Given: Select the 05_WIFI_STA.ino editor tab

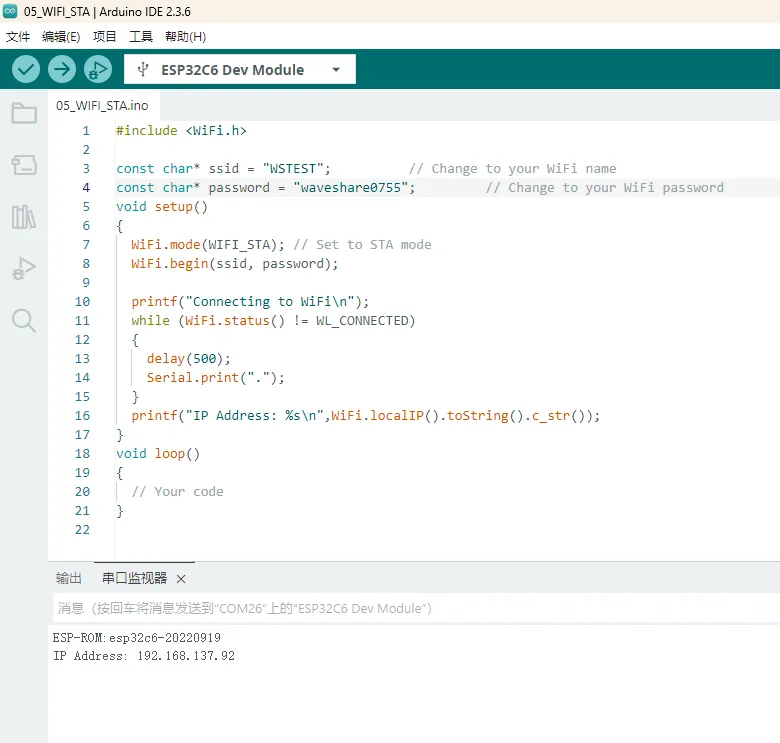Looking at the screenshot, I should (102, 105).
